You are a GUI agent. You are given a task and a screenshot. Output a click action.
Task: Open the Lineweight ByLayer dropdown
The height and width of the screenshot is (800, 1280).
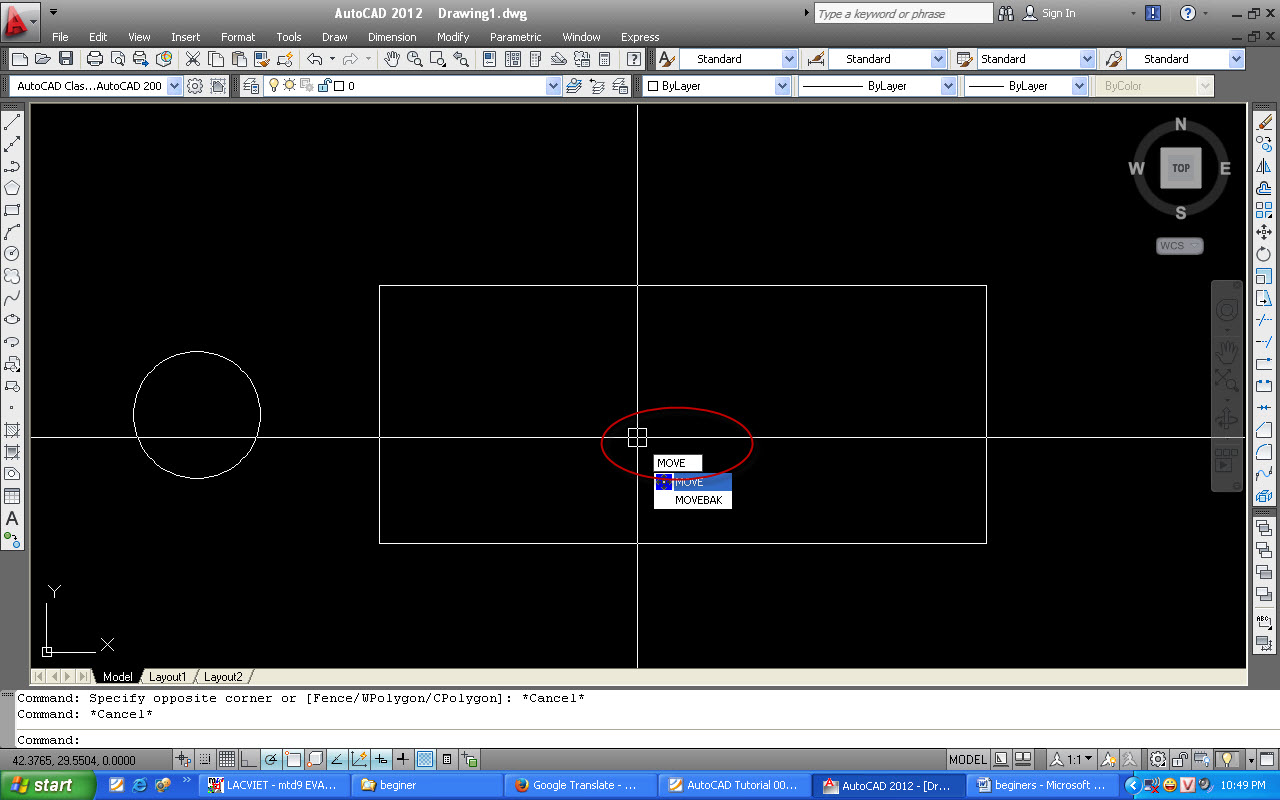click(x=1079, y=86)
